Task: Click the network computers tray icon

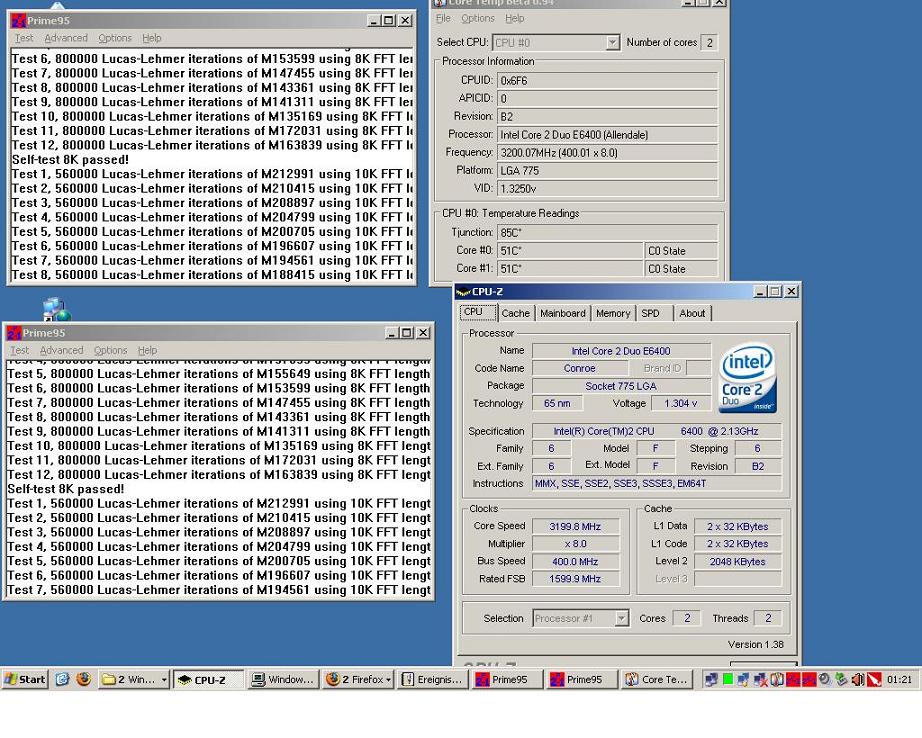Action: 711,679
